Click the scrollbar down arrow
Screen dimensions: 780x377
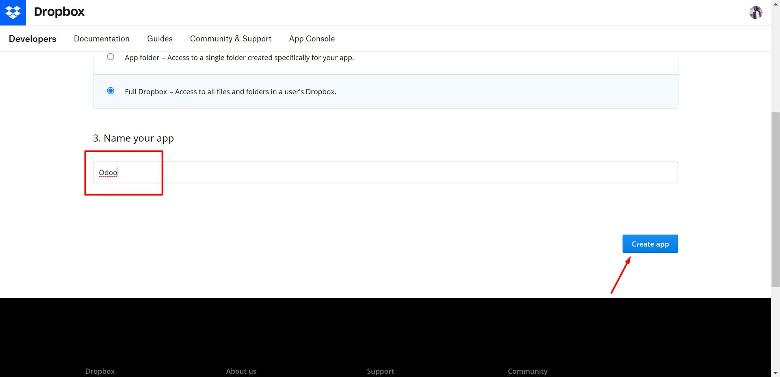(776, 373)
